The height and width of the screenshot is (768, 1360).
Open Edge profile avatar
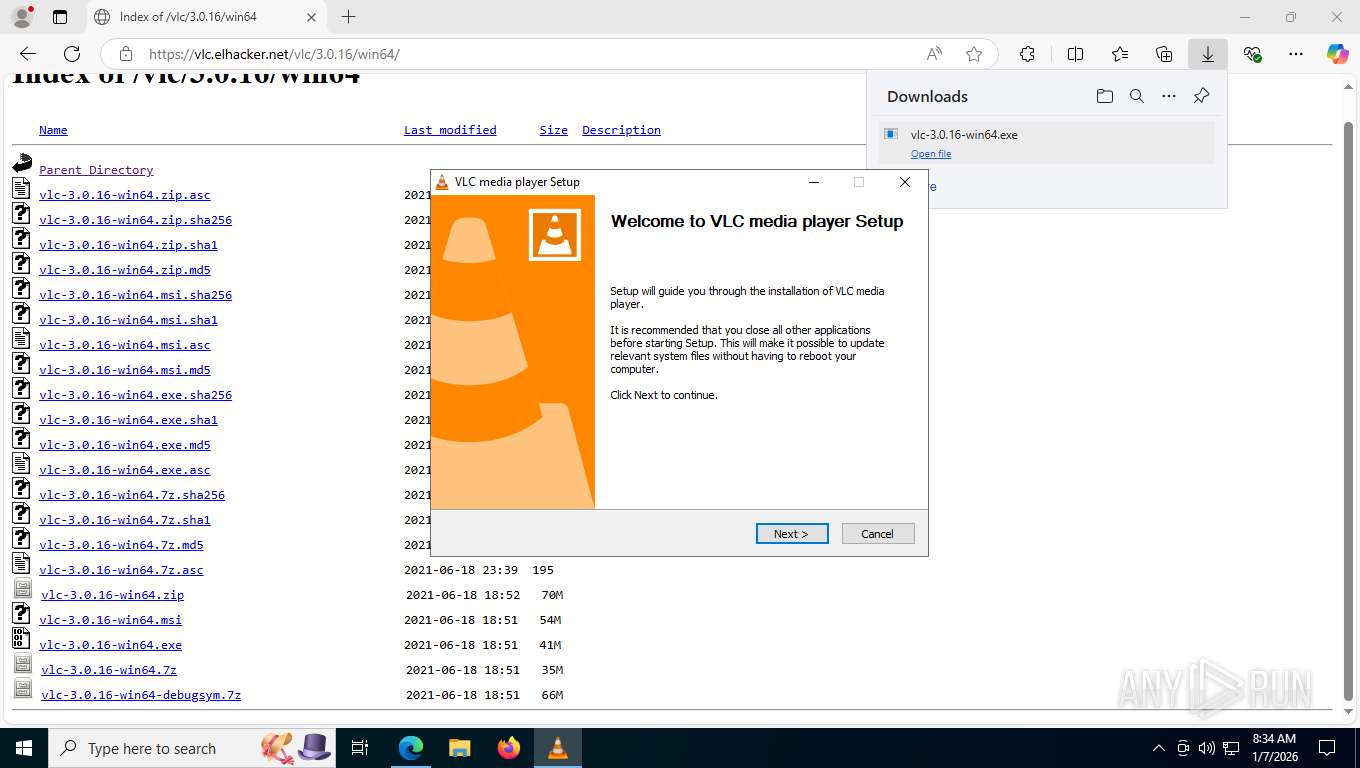[22, 17]
